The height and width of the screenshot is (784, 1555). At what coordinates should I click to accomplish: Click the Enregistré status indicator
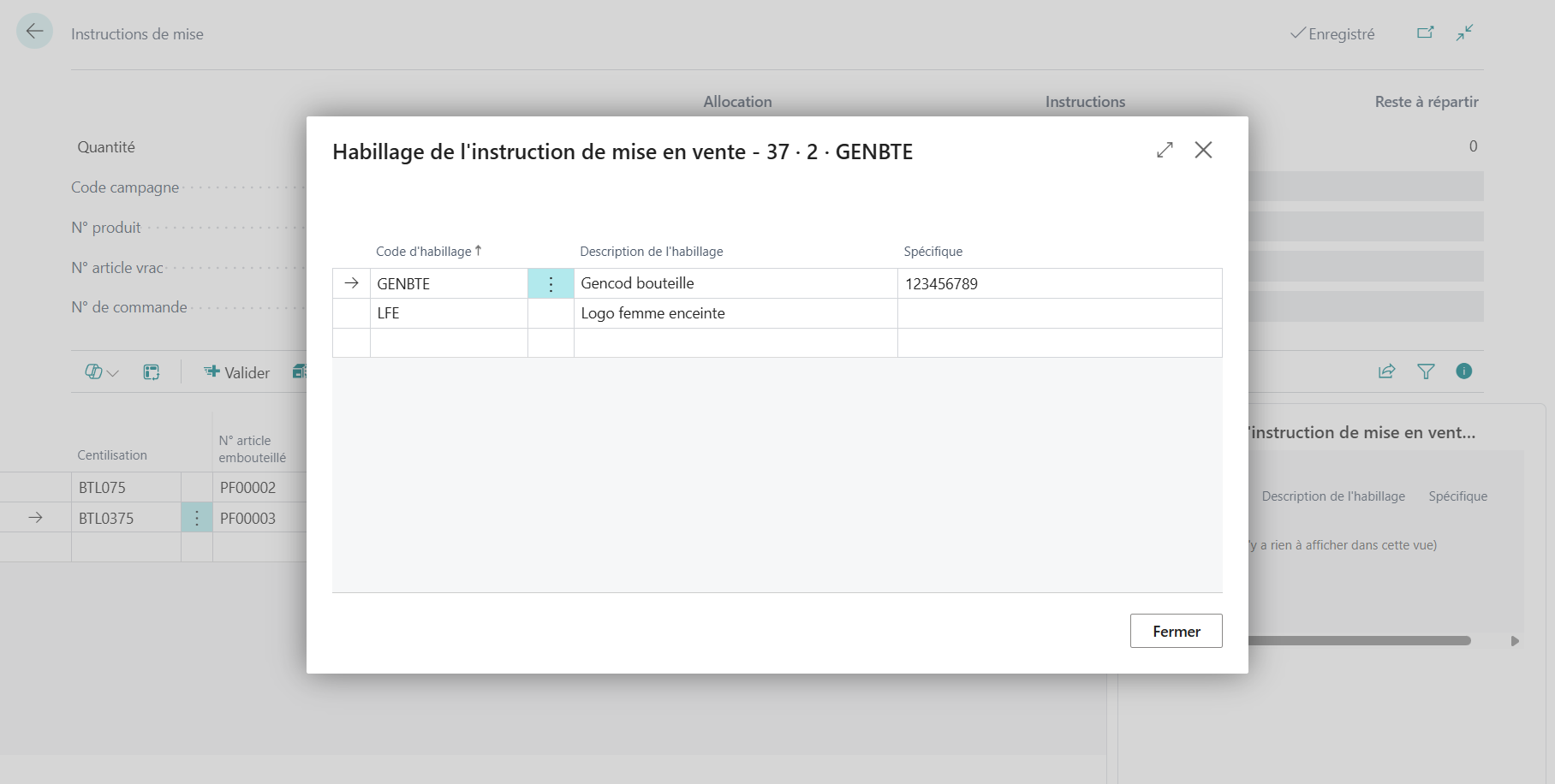1332,33
